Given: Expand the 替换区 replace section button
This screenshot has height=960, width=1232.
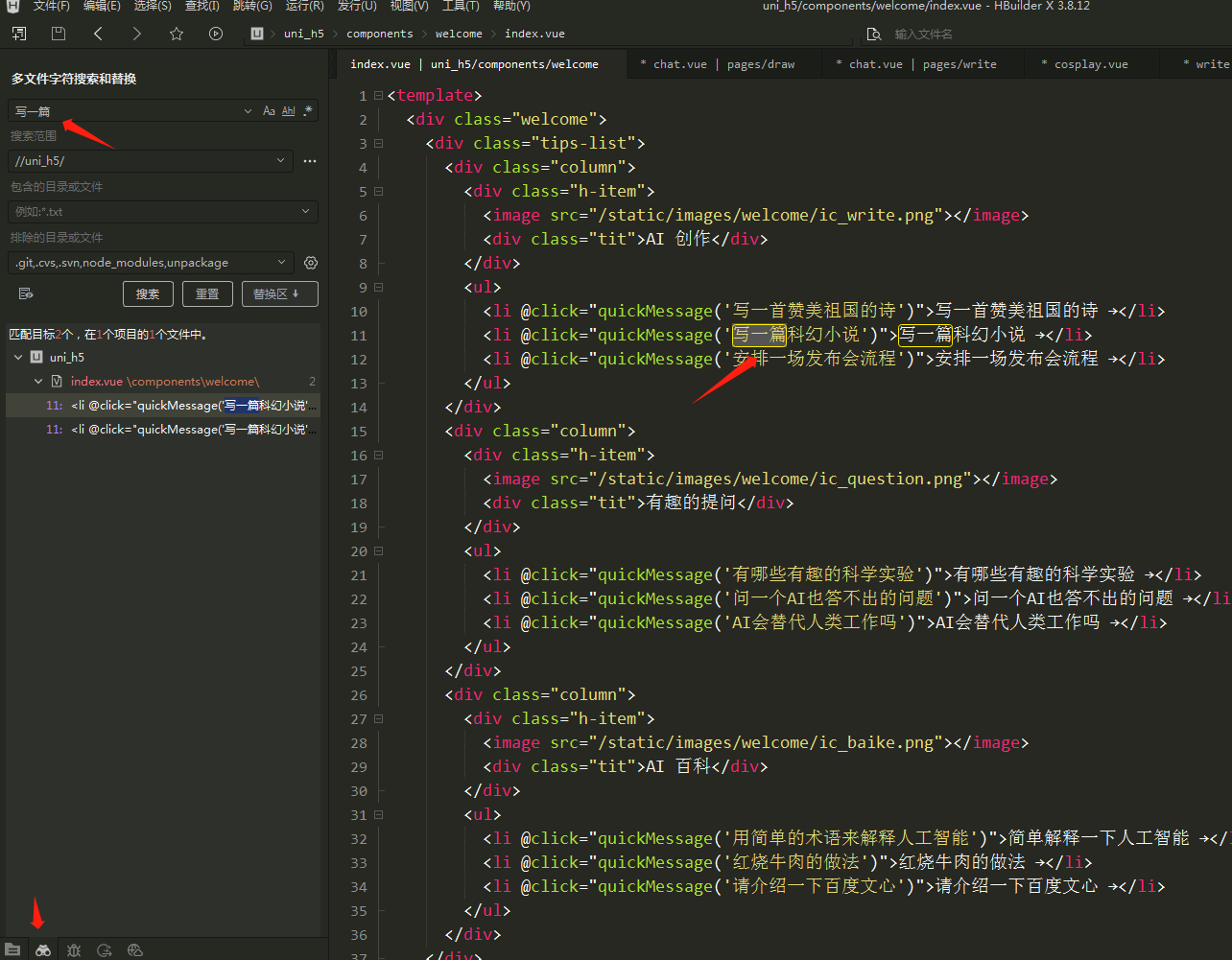Looking at the screenshot, I should click(x=279, y=293).
